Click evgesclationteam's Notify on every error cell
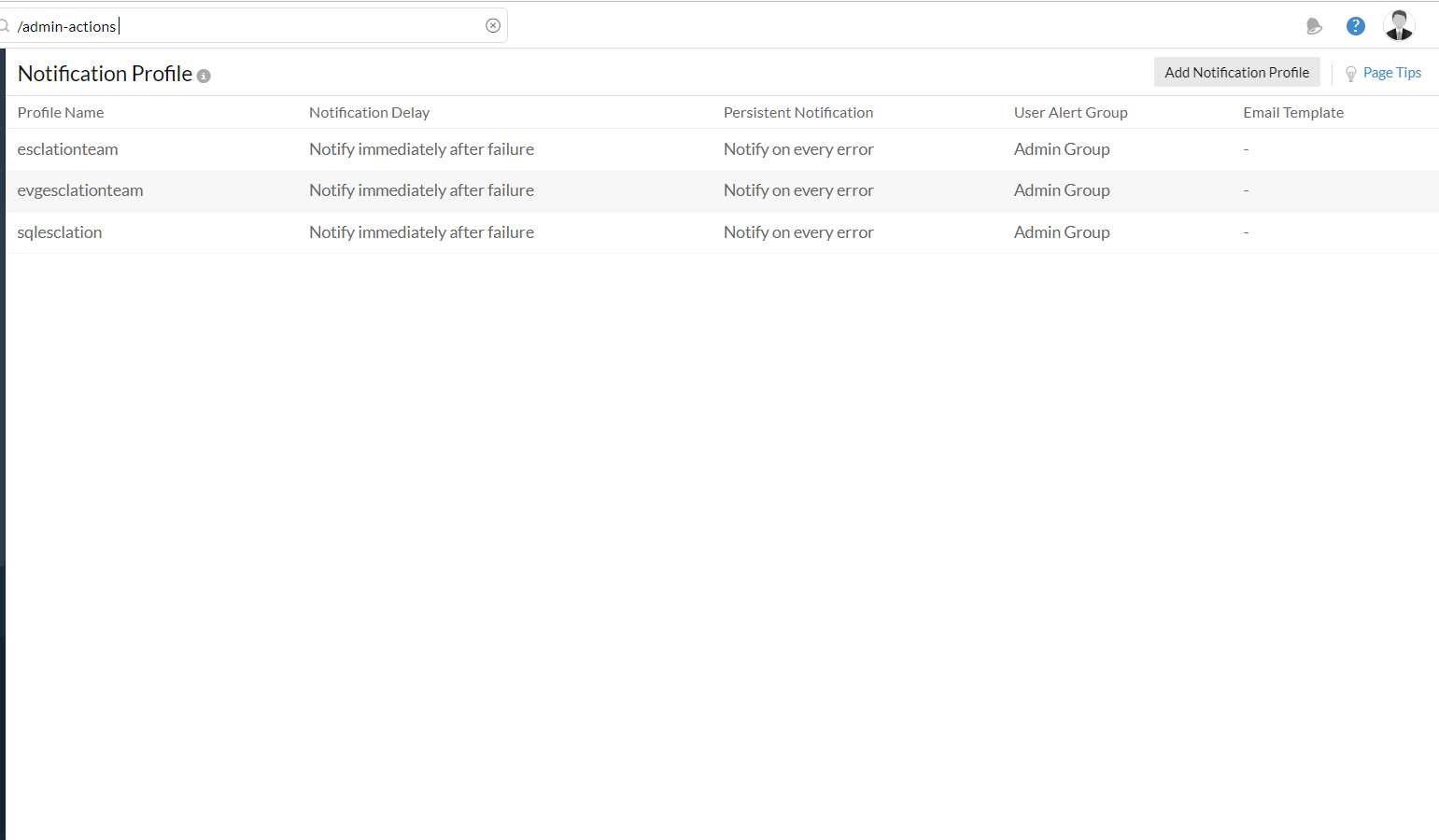Image resolution: width=1439 pixels, height=840 pixels. 798,190
